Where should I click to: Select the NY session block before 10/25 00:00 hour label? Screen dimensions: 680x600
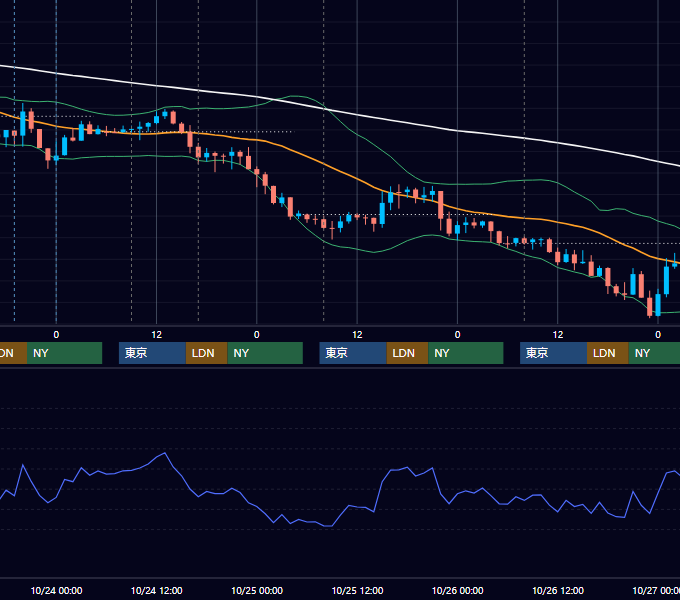coord(265,353)
